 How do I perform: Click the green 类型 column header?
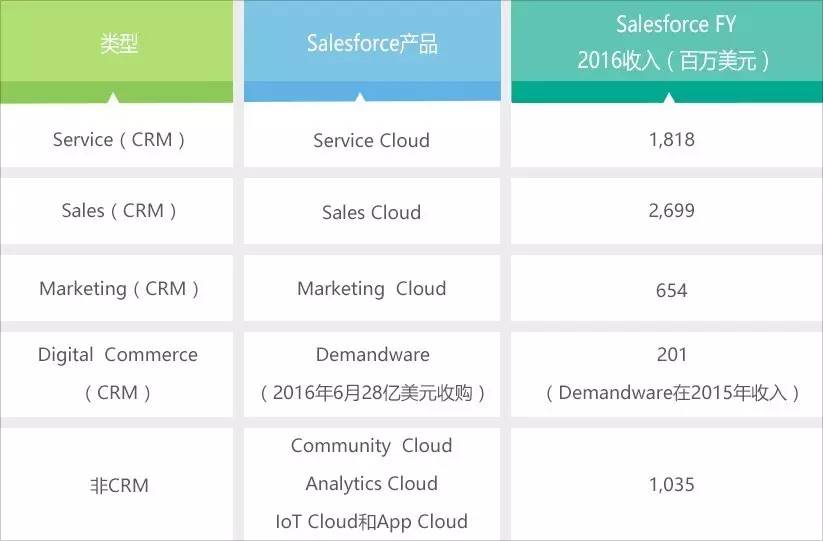click(118, 46)
